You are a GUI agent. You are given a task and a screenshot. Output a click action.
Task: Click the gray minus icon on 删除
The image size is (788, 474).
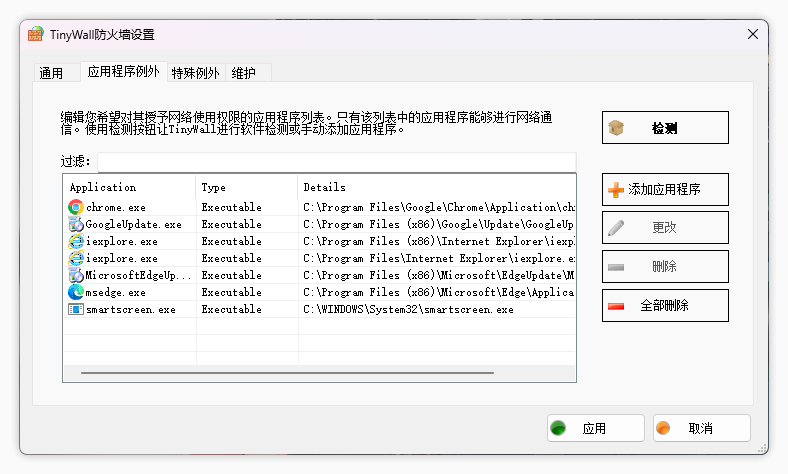click(616, 267)
